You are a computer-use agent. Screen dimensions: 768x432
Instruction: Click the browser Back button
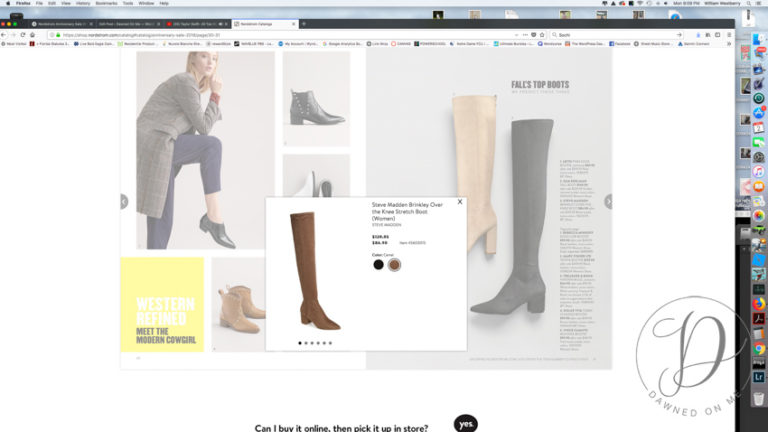pos(4,35)
